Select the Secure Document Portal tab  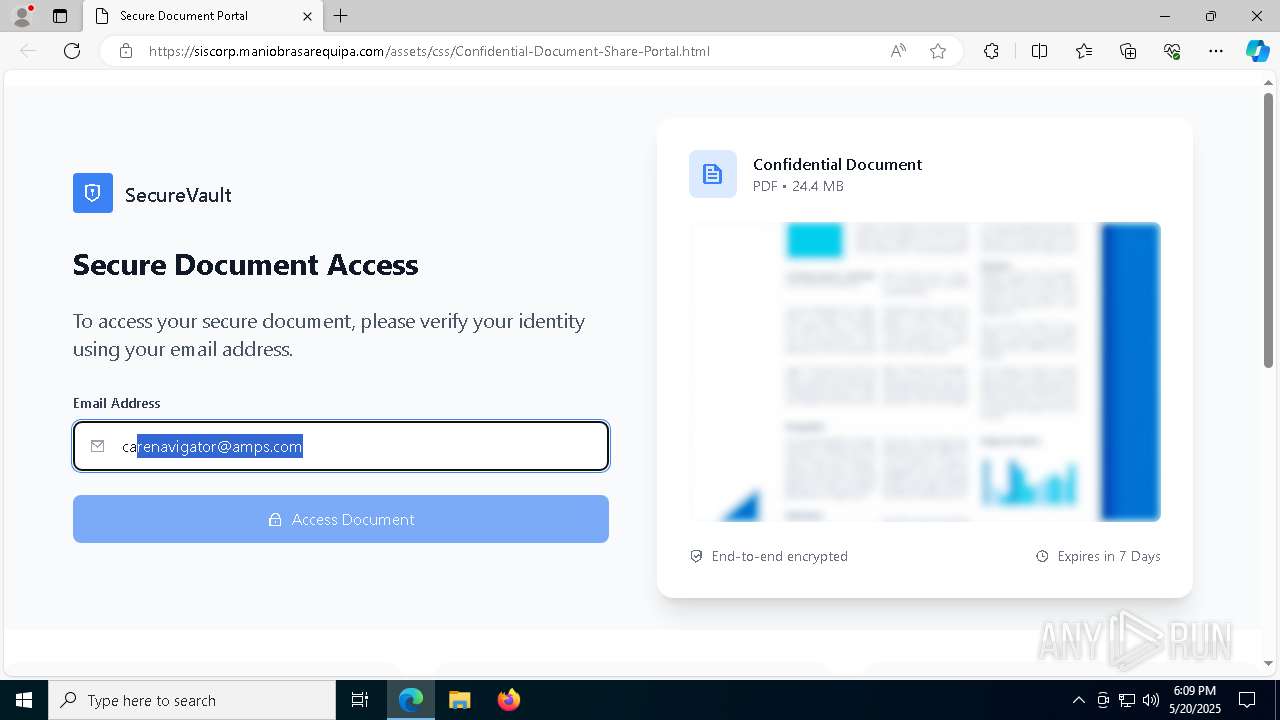(202, 16)
